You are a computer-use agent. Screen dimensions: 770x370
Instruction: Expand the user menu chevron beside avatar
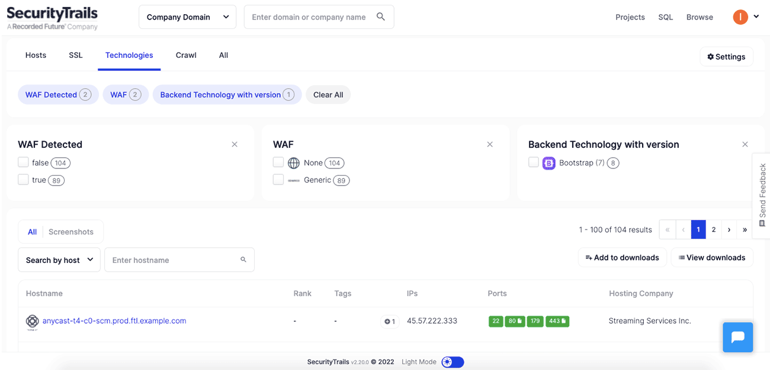tap(756, 17)
